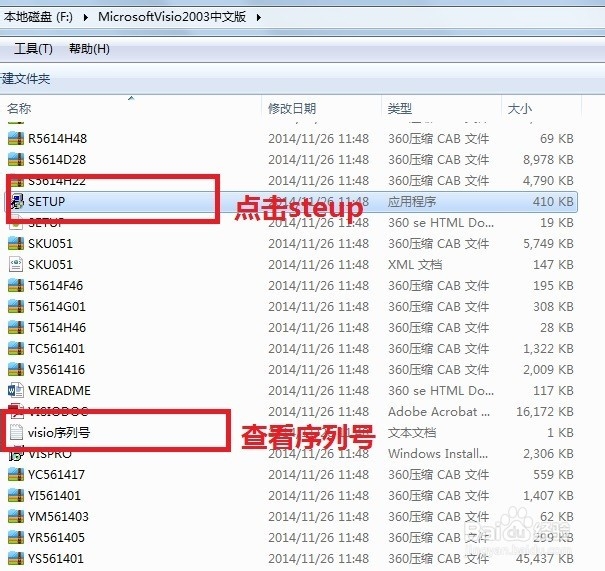This screenshot has height=571, width=605.
Task: Click the 5,749 KB size cell
Action: click(548, 243)
